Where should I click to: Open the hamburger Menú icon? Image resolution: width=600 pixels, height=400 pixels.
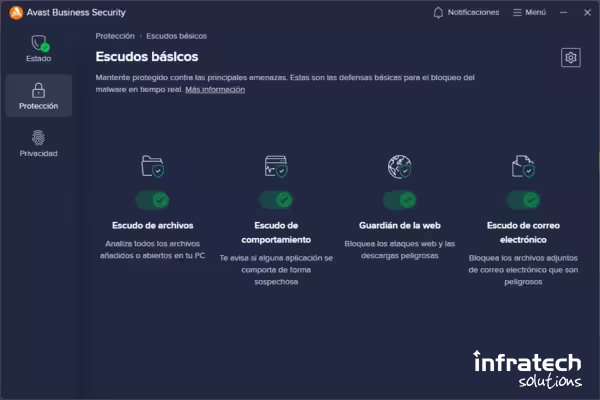[517, 13]
